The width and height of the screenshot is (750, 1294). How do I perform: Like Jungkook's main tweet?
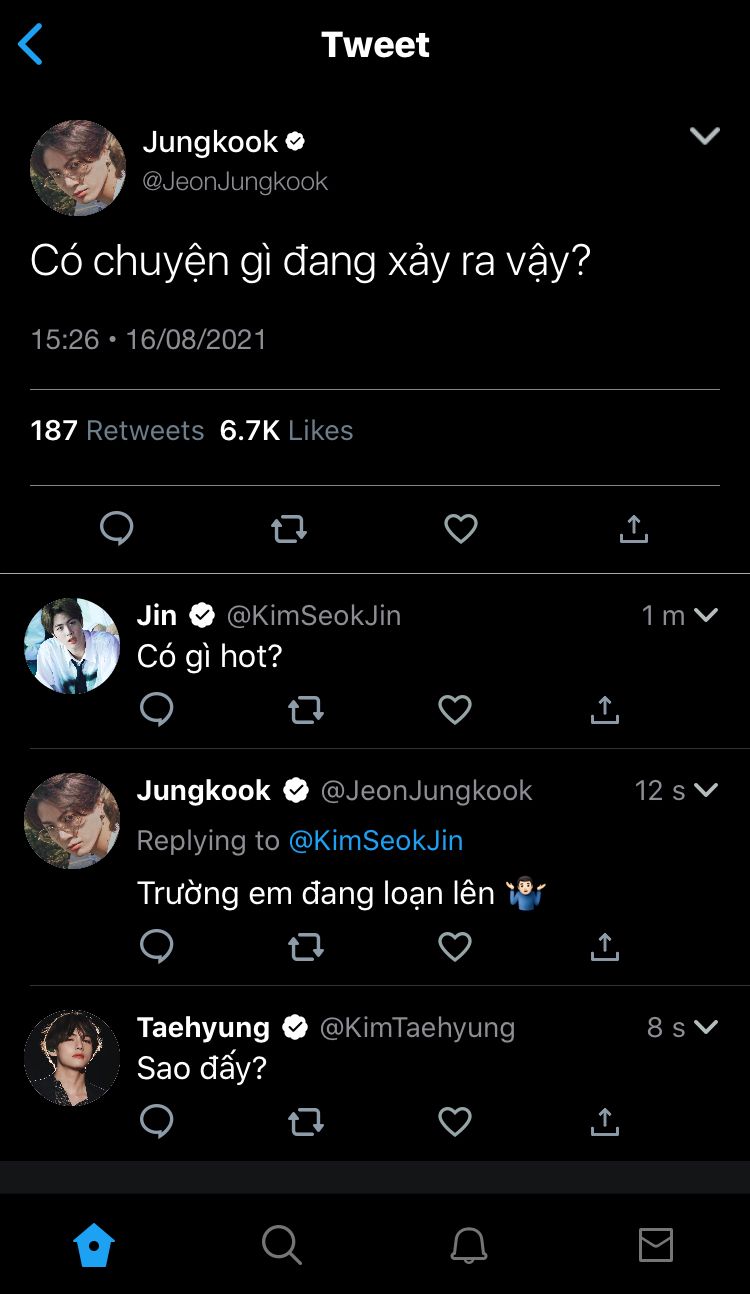click(x=460, y=528)
